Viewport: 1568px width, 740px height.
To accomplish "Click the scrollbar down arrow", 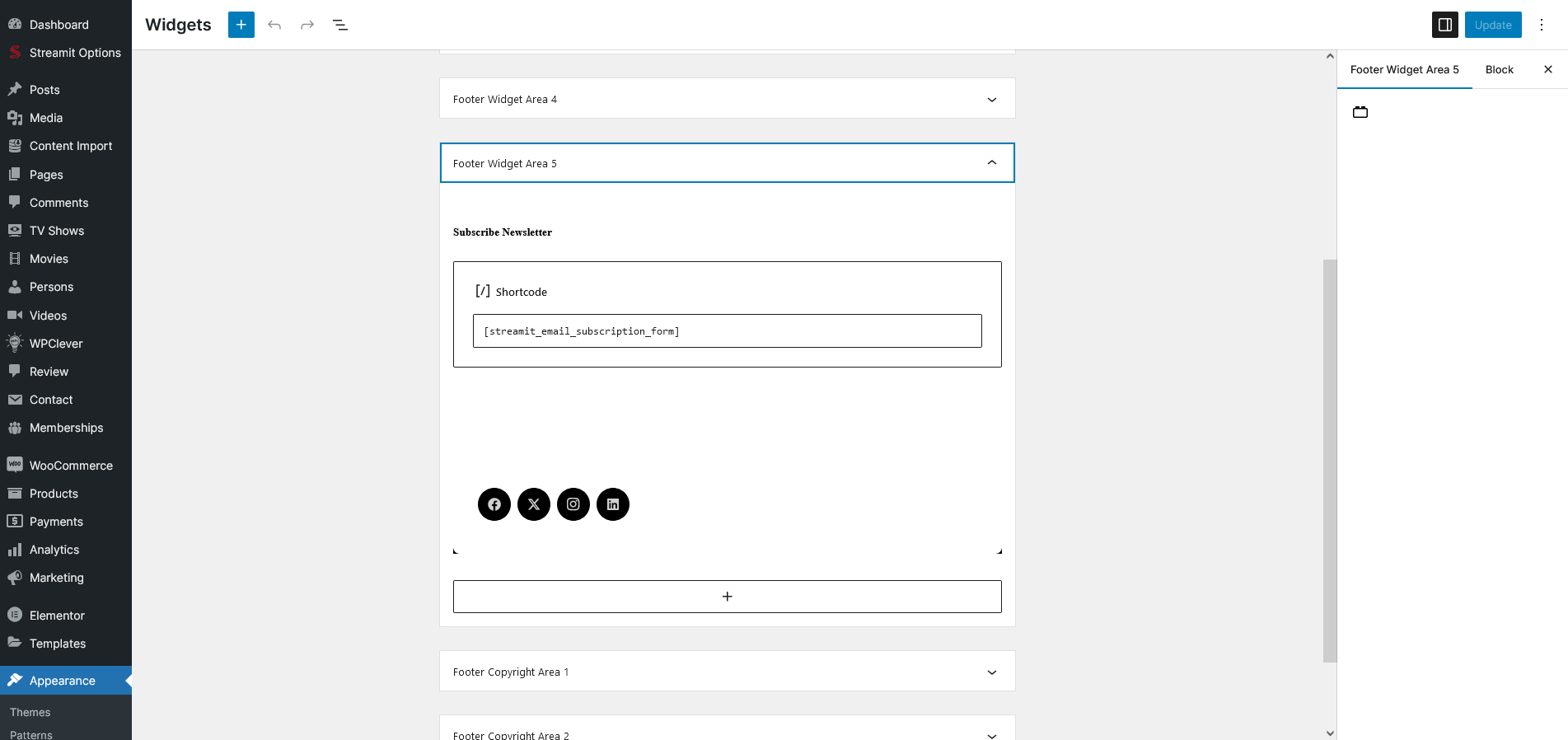I will pyautogui.click(x=1330, y=733).
